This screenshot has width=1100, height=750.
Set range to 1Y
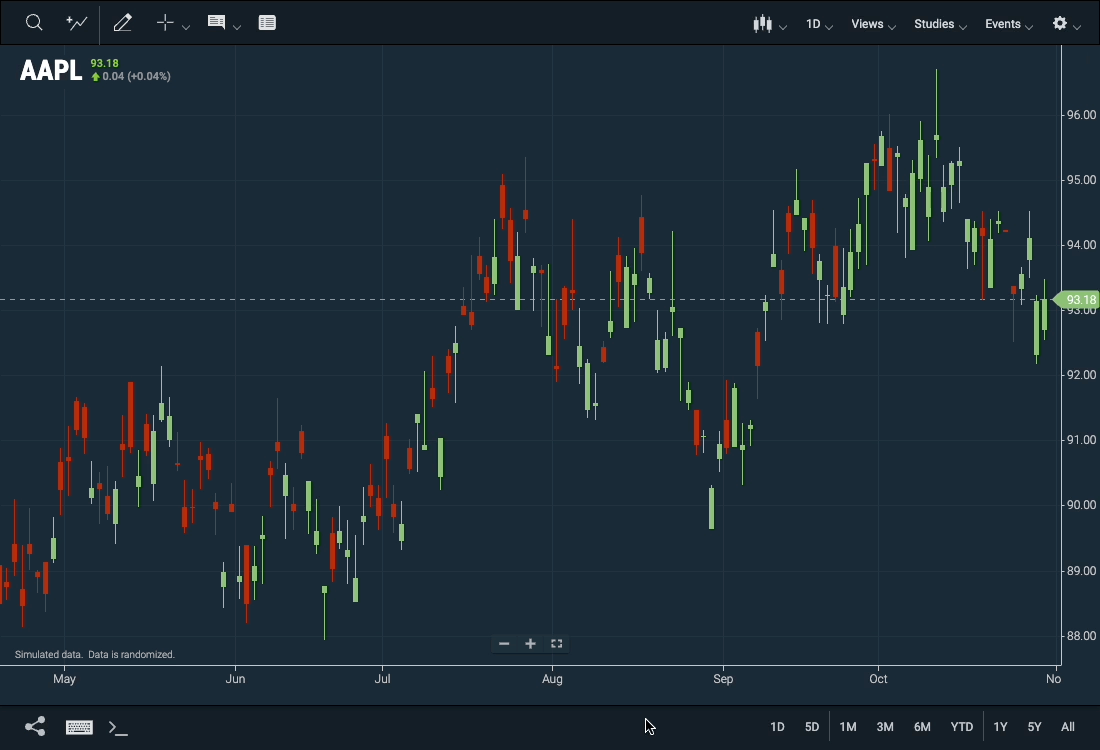coord(1000,727)
